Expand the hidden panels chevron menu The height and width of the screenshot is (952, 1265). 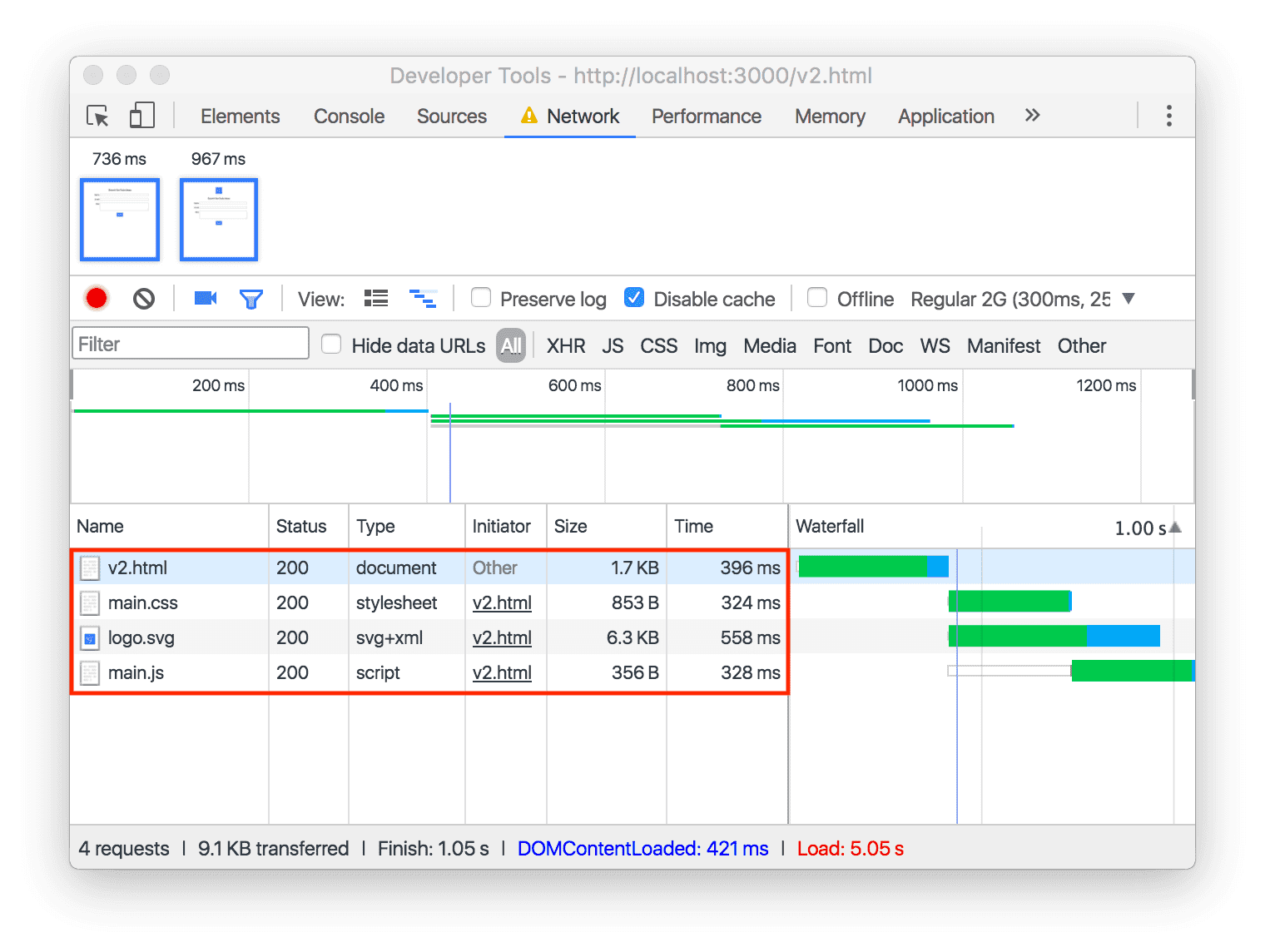click(x=1032, y=116)
